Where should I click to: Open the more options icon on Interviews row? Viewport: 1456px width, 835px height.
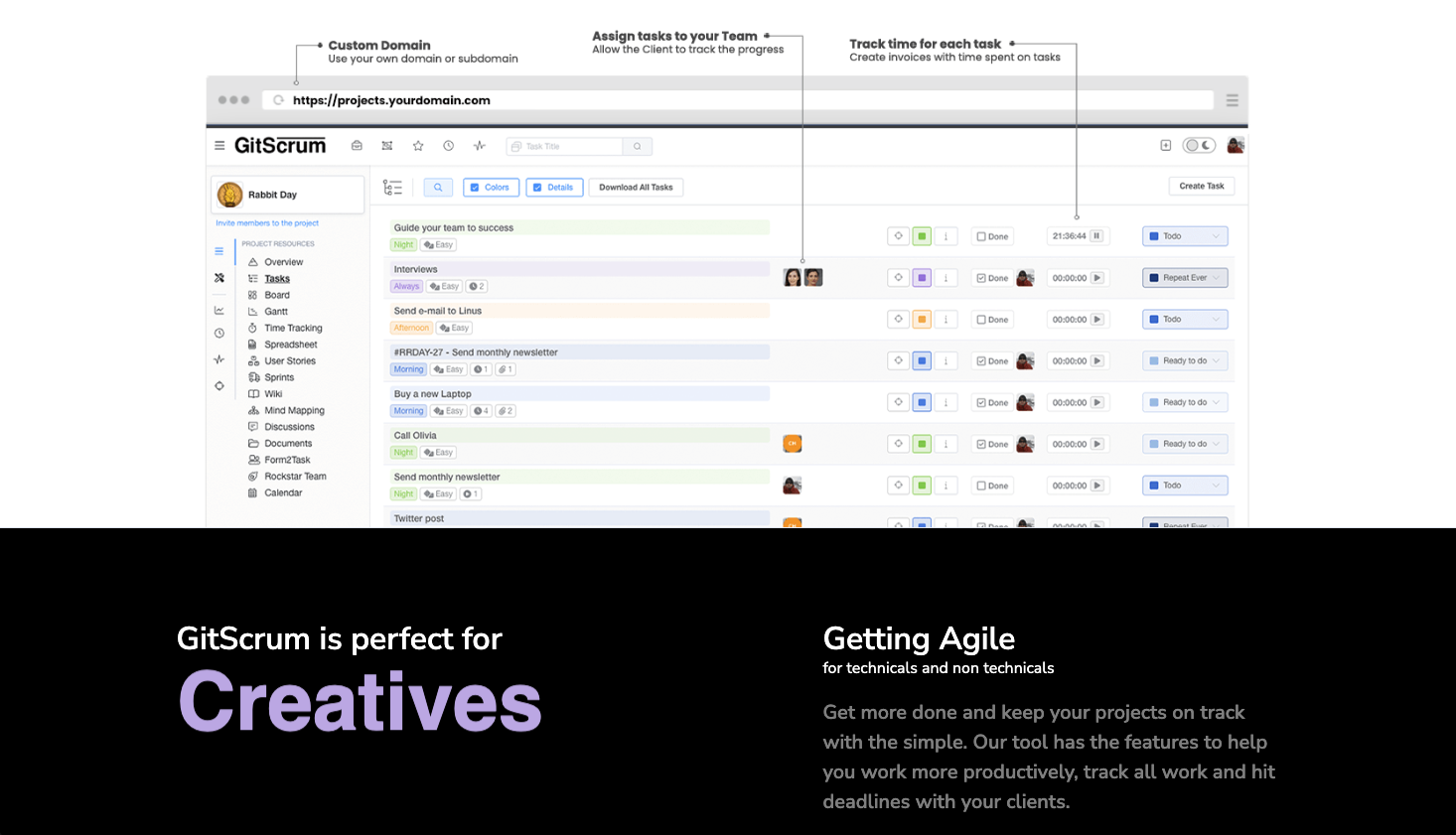(946, 278)
